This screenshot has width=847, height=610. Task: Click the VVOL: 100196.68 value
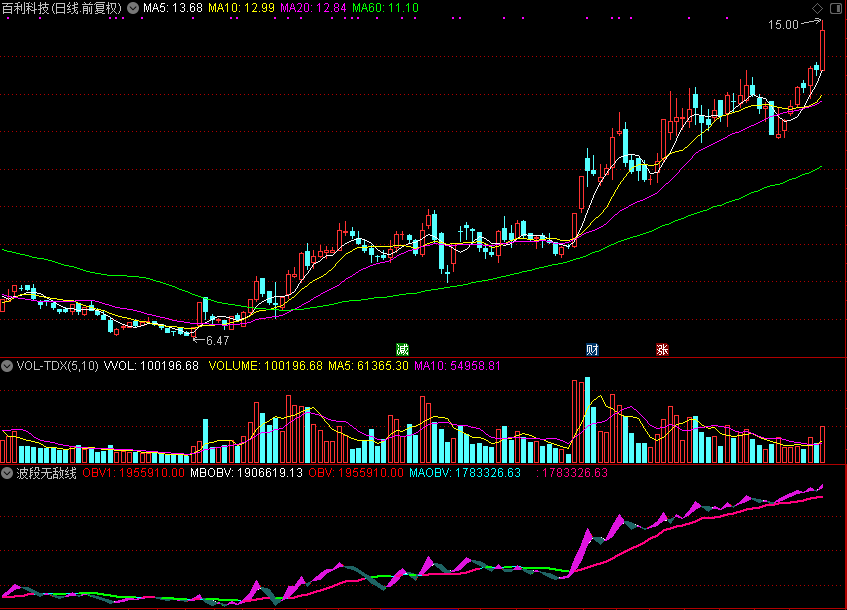click(x=151, y=366)
